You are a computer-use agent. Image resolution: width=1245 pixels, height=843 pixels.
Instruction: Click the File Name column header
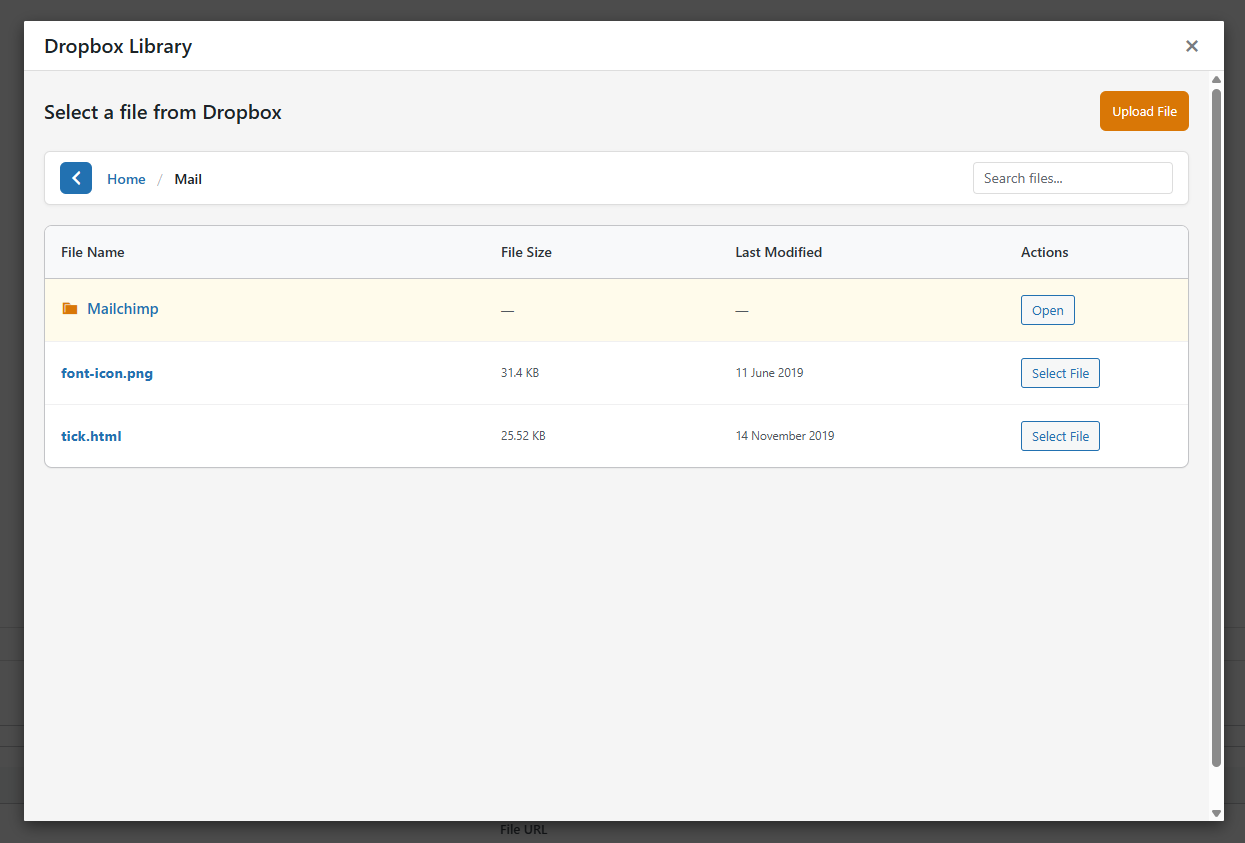(93, 252)
